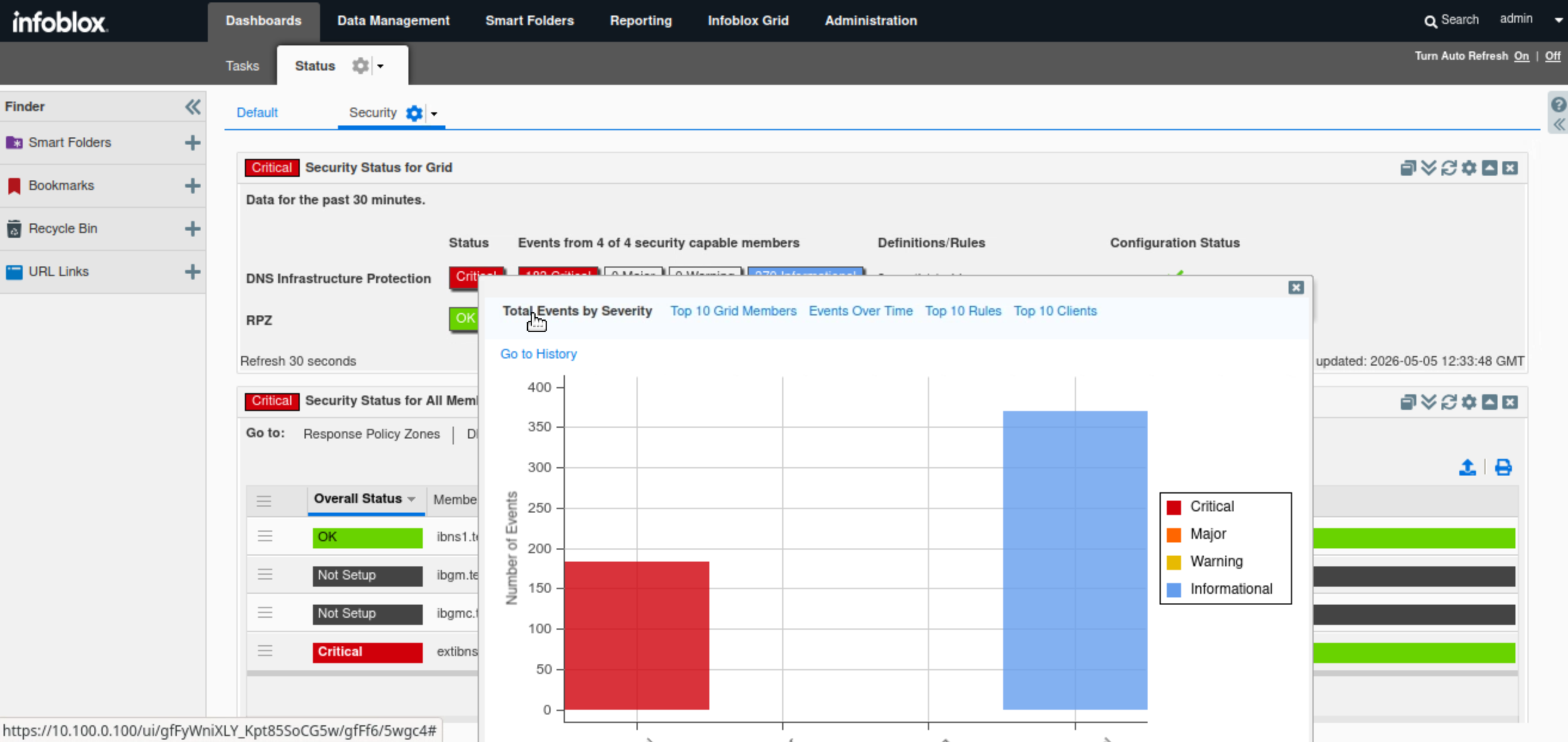Image resolution: width=1568 pixels, height=742 pixels.
Task: Switch to the Default dashboard tab
Action: (x=257, y=113)
